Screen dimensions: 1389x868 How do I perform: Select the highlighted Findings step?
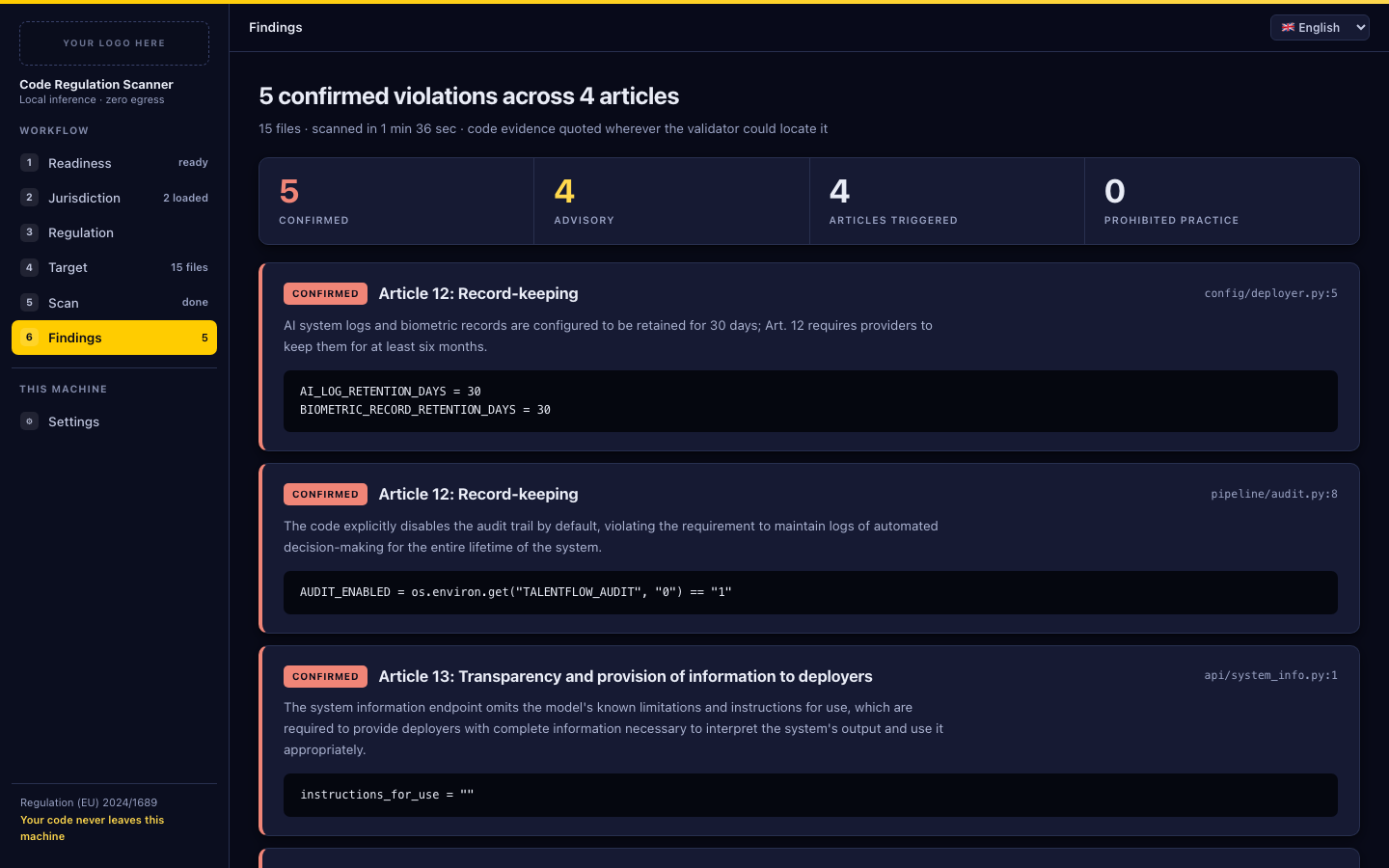pos(114,338)
